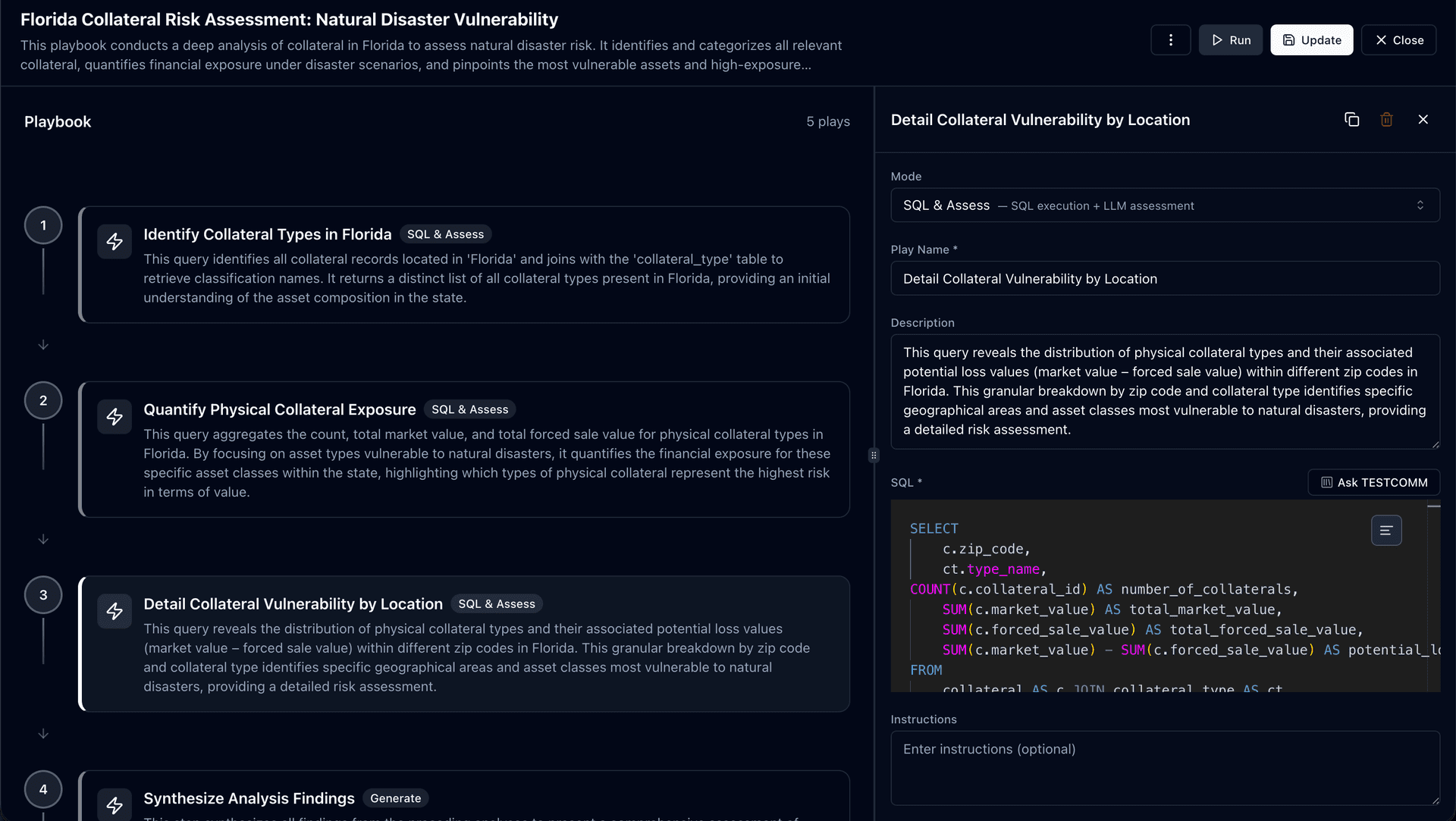Click the lightning icon on Quantify Physical Collateral Exposure
This screenshot has height=821, width=1456.
point(115,416)
